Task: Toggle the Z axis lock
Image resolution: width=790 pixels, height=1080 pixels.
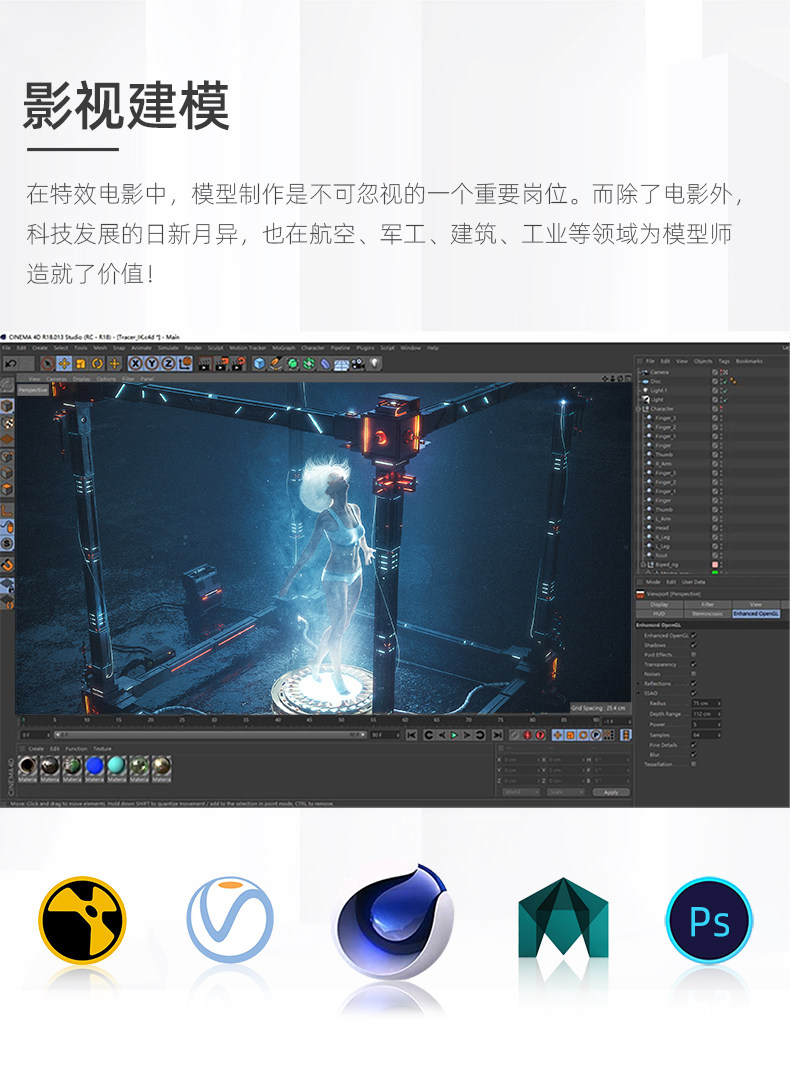Action: 168,364
